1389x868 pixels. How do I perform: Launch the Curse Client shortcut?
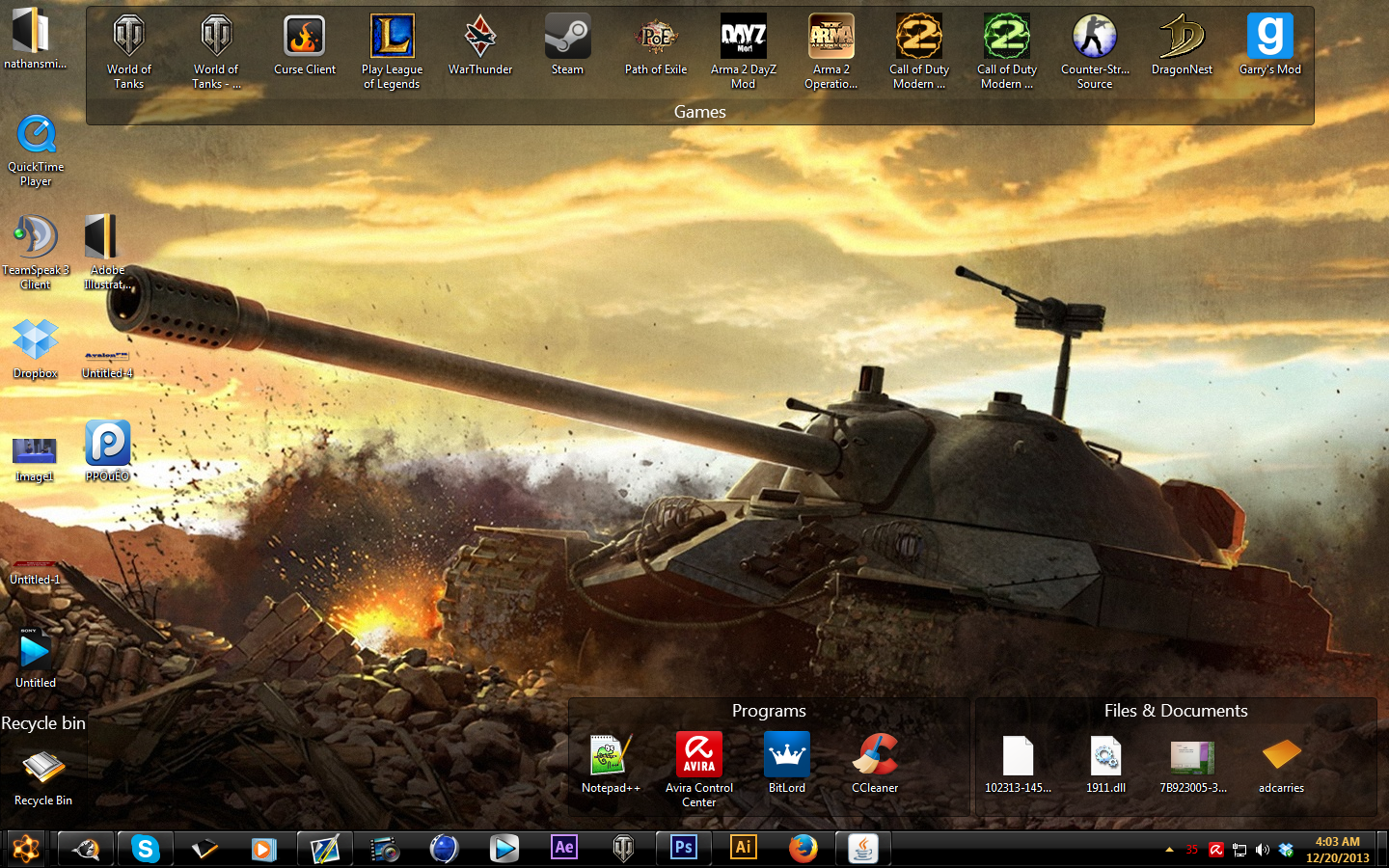click(305, 45)
